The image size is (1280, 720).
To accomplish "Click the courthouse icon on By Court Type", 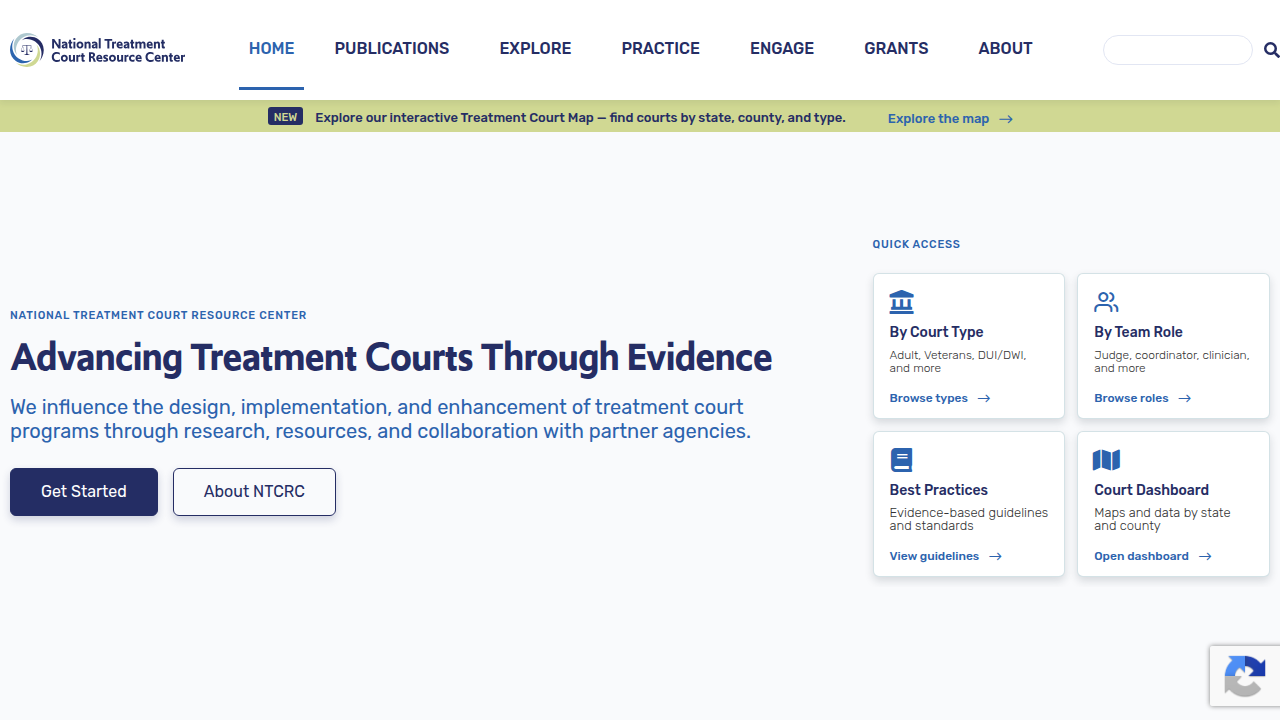I will click(901, 302).
